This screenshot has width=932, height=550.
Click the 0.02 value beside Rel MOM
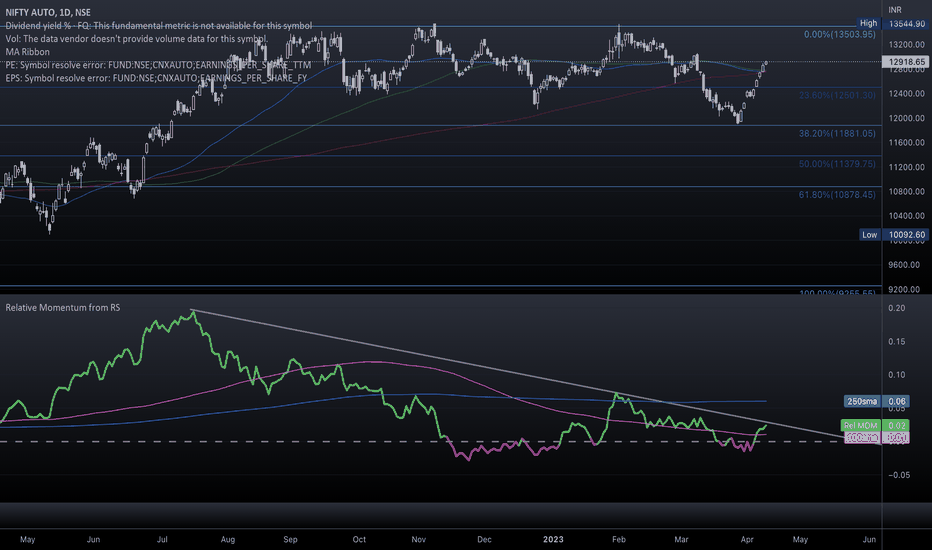tap(896, 425)
